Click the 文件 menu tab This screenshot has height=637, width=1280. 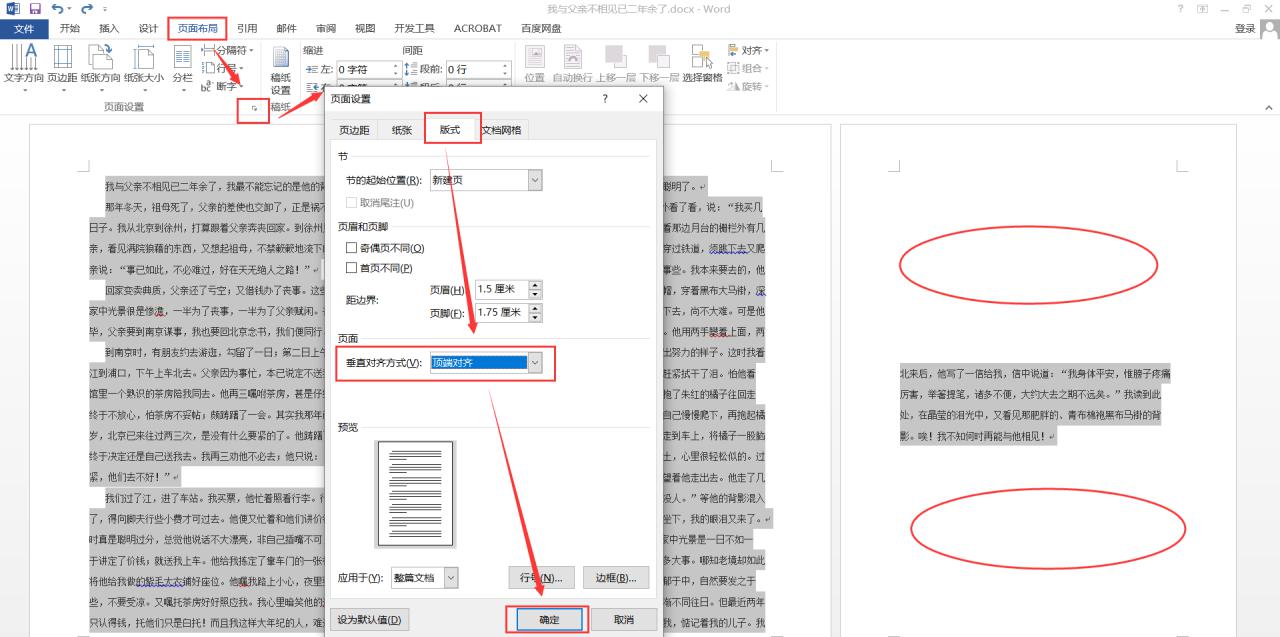pos(24,28)
